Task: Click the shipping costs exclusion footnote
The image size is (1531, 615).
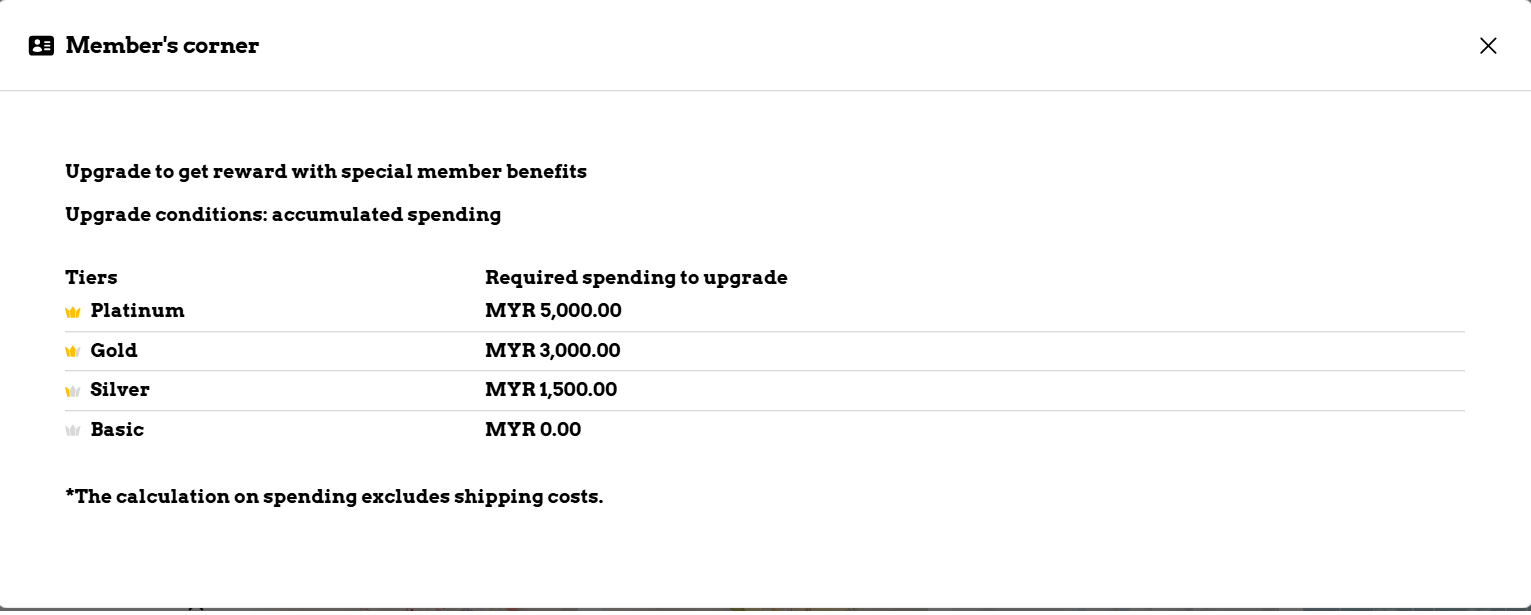Action: [x=334, y=497]
